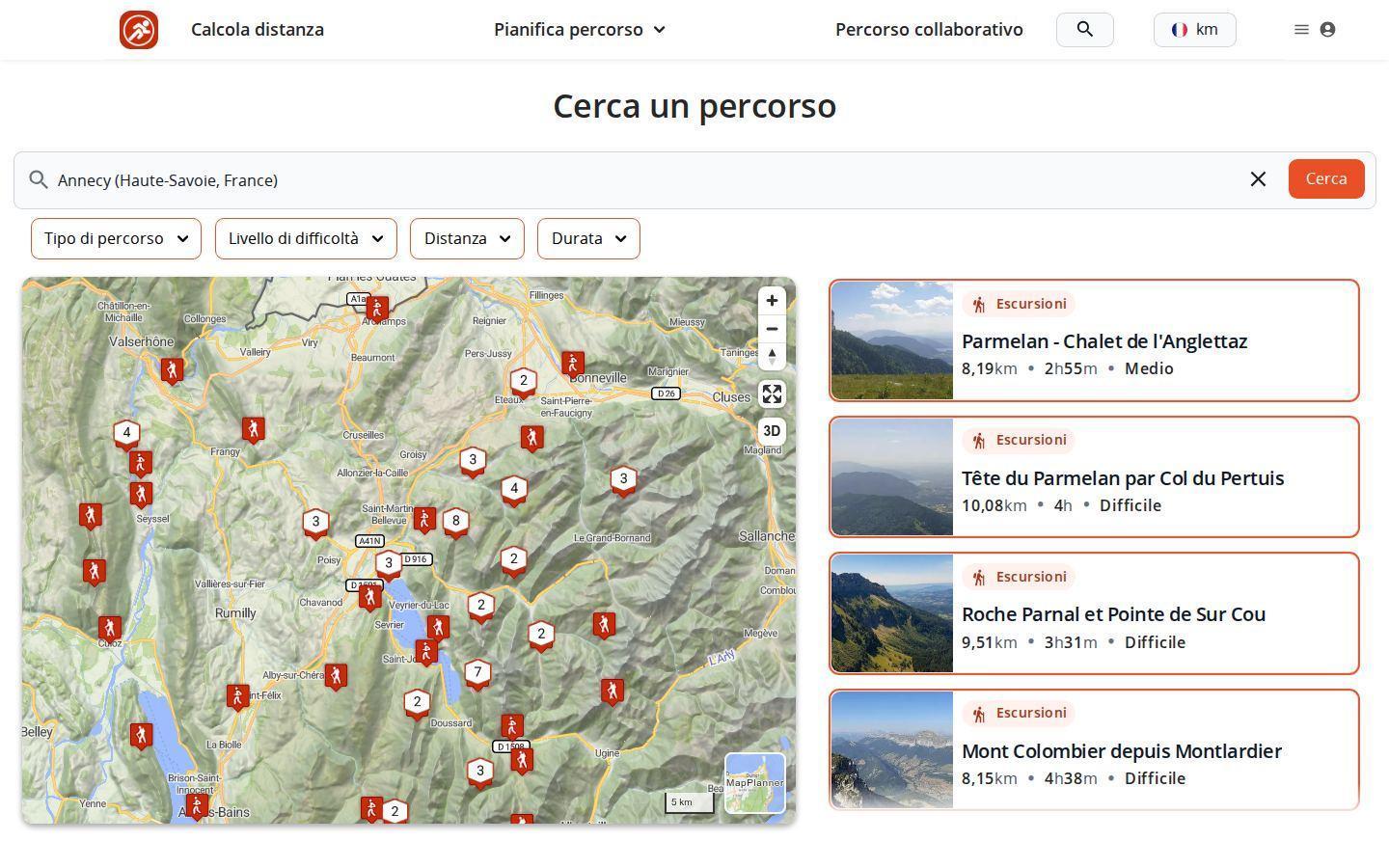Select hiker marker near Bonneville

pyautogui.click(x=573, y=365)
